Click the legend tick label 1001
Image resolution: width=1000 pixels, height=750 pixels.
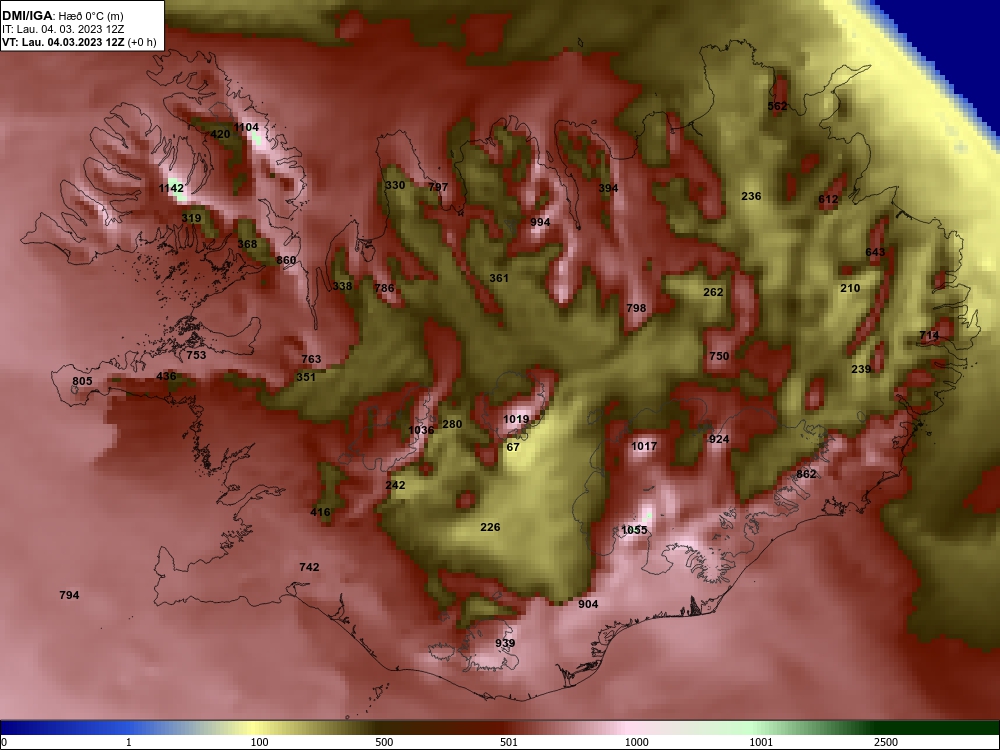(761, 742)
